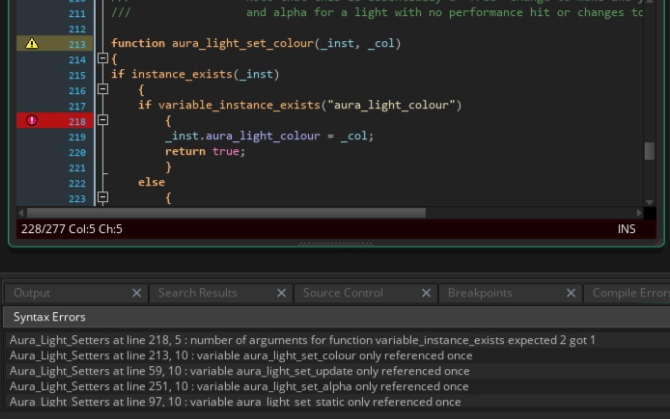This screenshot has width=670, height=419.
Task: Click the INS insert mode indicator
Action: pyautogui.click(x=626, y=229)
